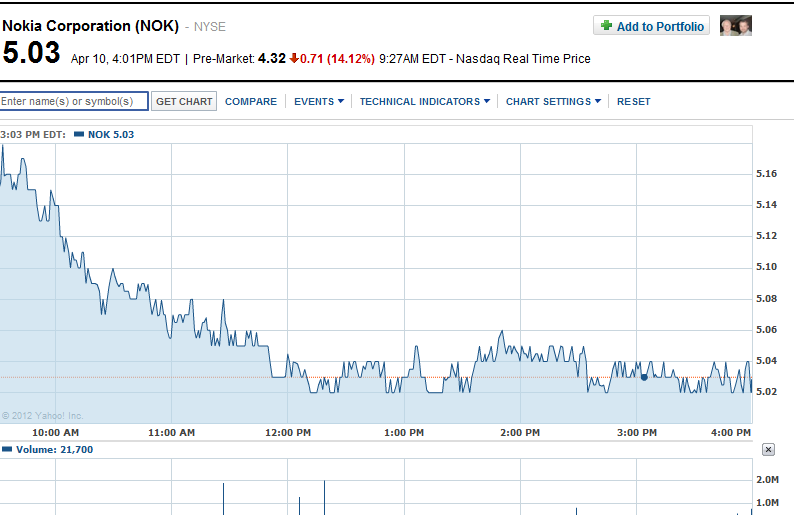
Task: Click the 5.16 price axis label
Action: [766, 174]
